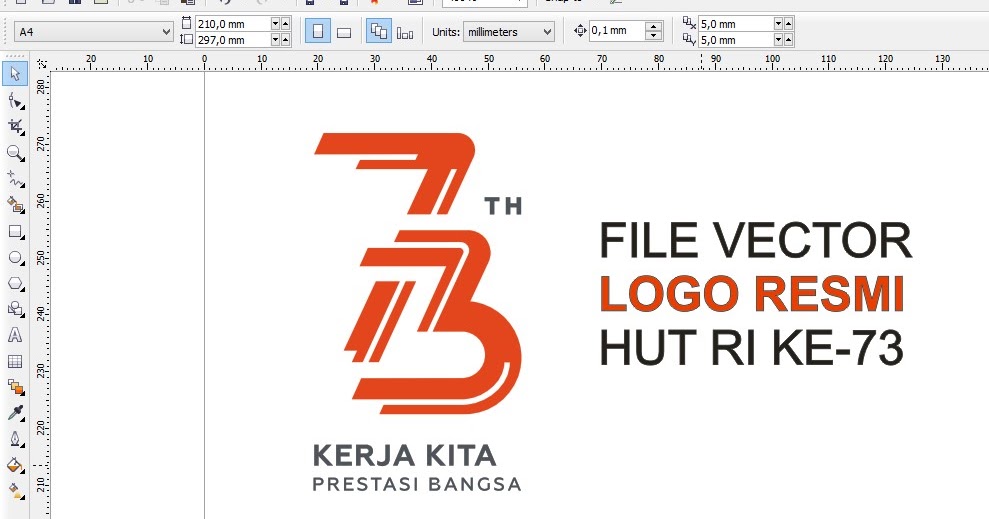Select the small 'TH' text on logo
Viewport: 989px width, 519px height.
(503, 206)
